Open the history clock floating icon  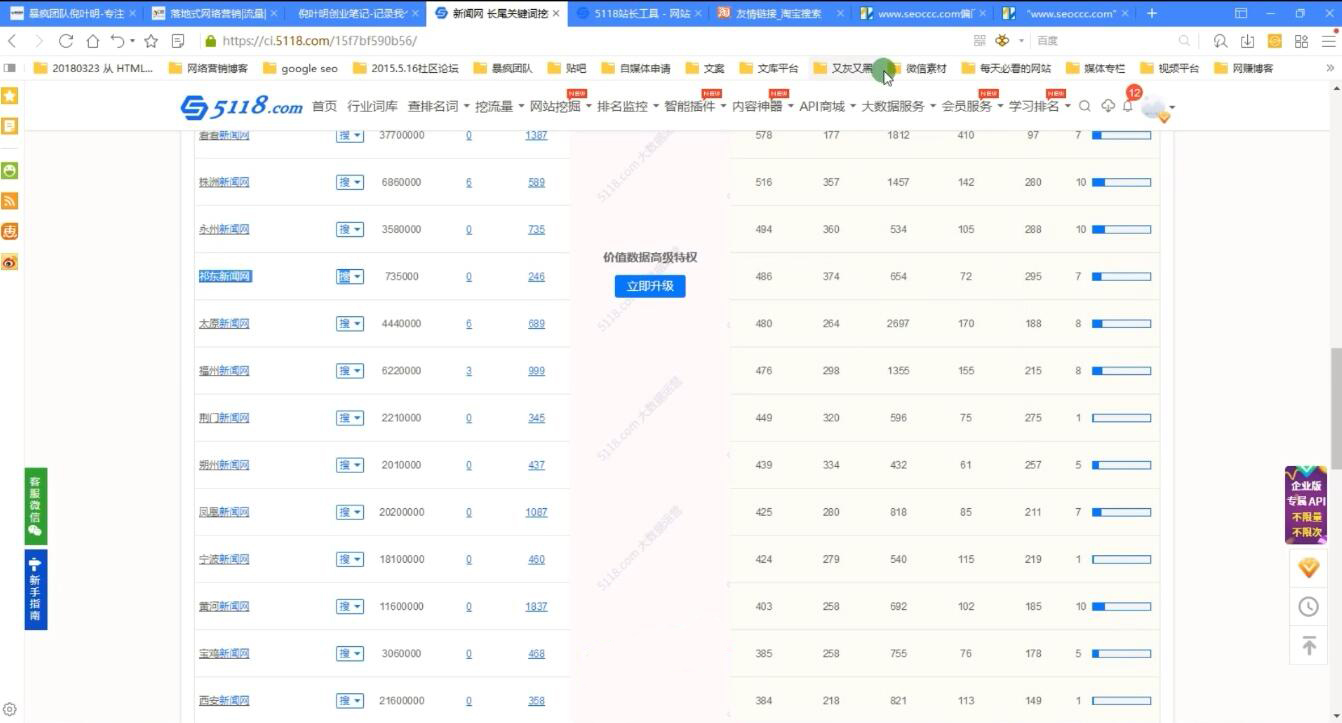click(1308, 607)
